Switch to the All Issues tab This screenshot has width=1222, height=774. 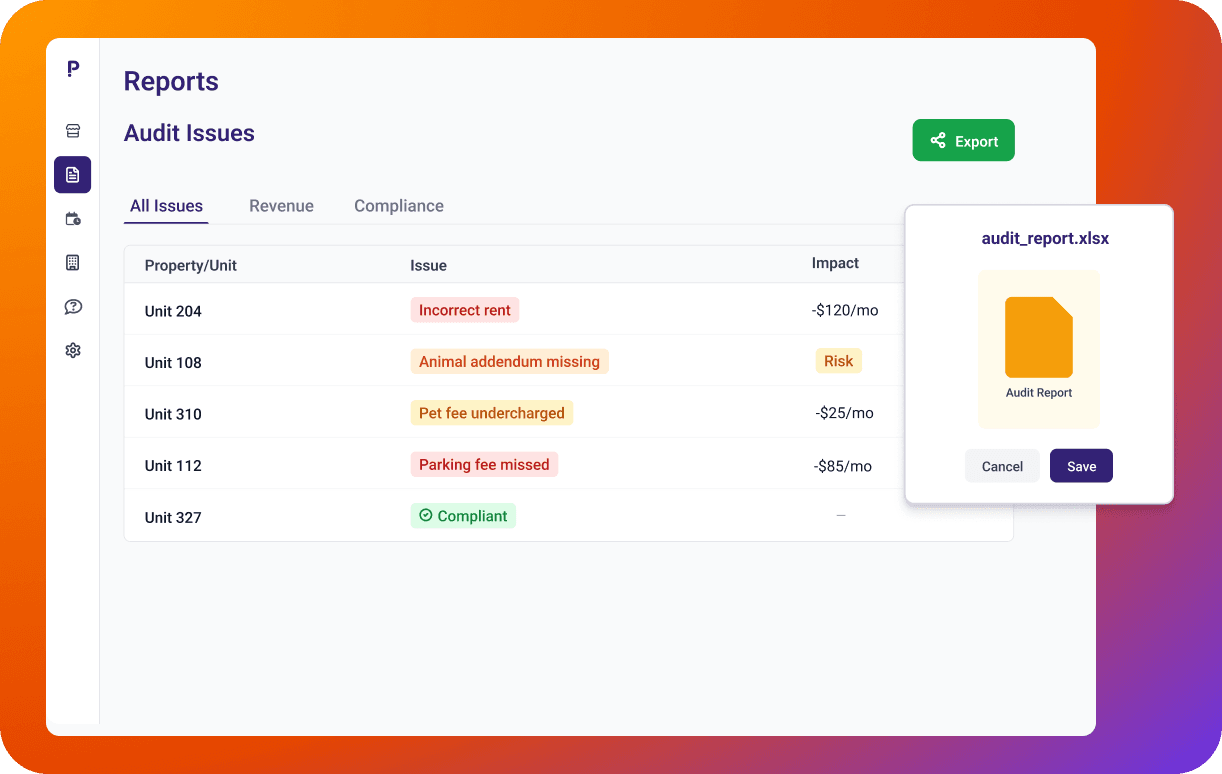pyautogui.click(x=166, y=206)
